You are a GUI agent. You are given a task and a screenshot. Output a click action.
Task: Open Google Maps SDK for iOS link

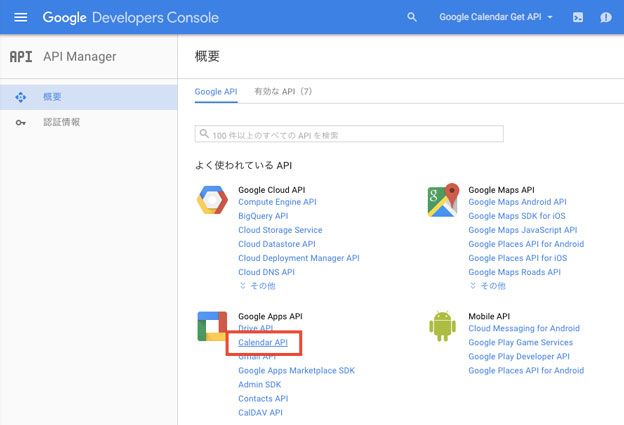pos(517,216)
